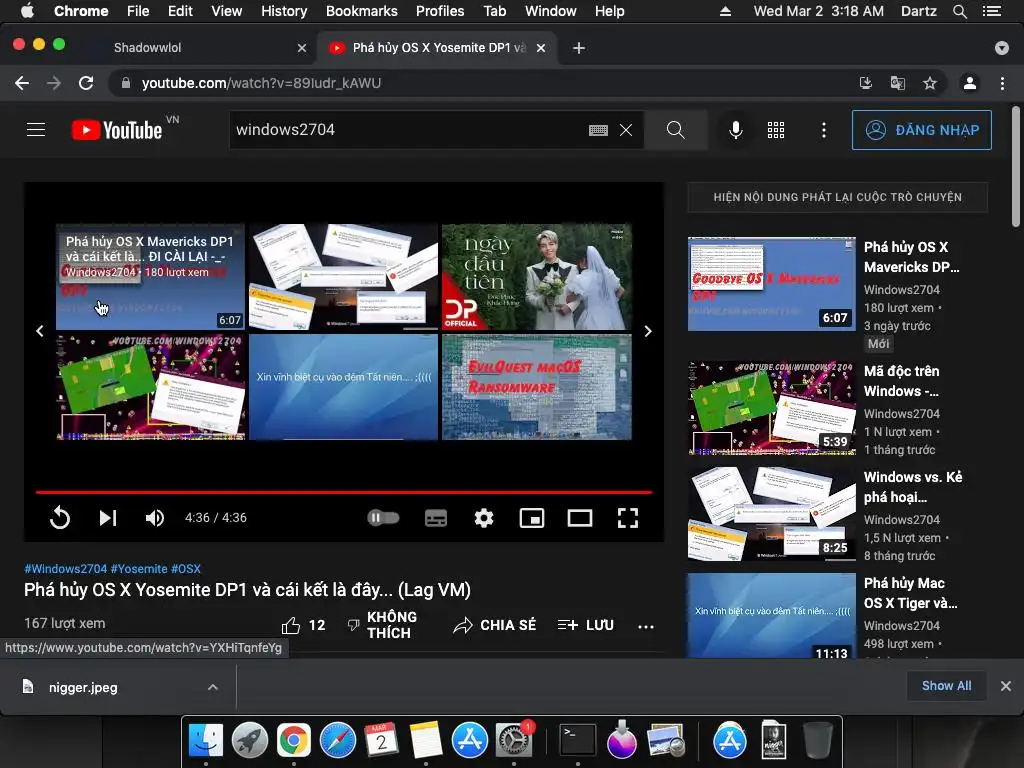This screenshot has width=1024, height=768.
Task: Show next suggested videos in endscreen
Action: click(x=648, y=331)
